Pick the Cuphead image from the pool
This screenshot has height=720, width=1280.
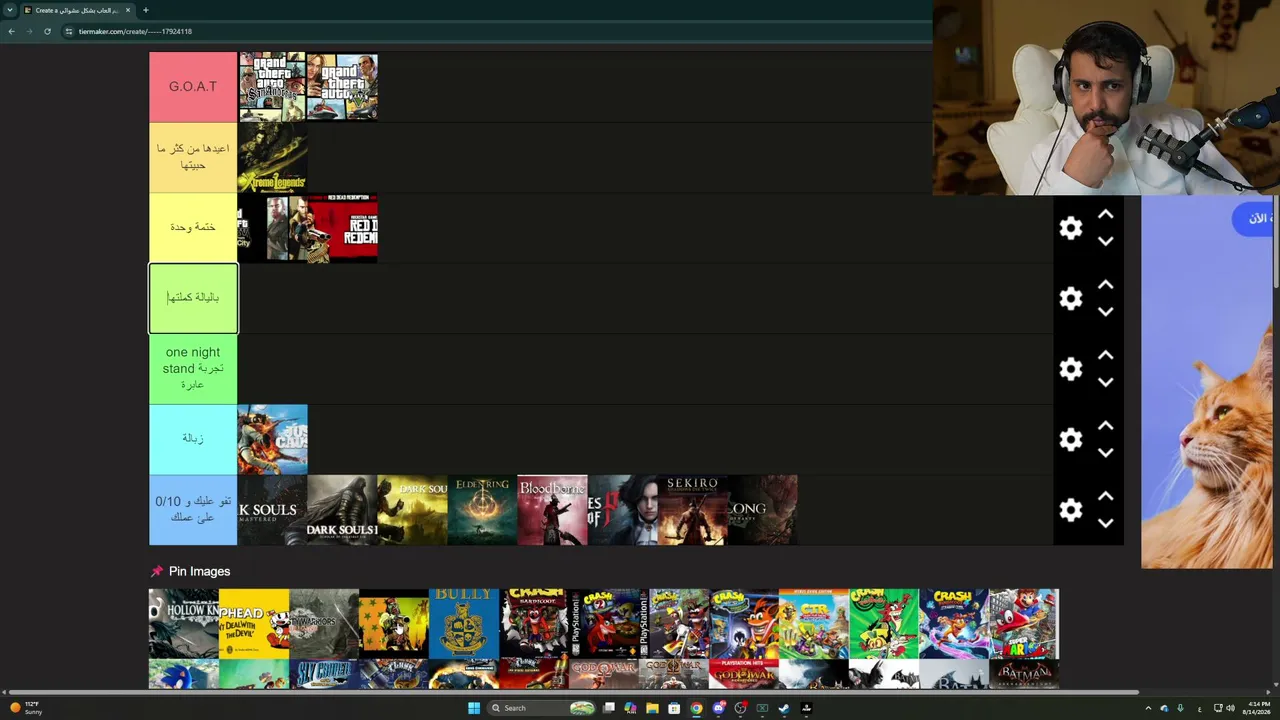pos(254,623)
